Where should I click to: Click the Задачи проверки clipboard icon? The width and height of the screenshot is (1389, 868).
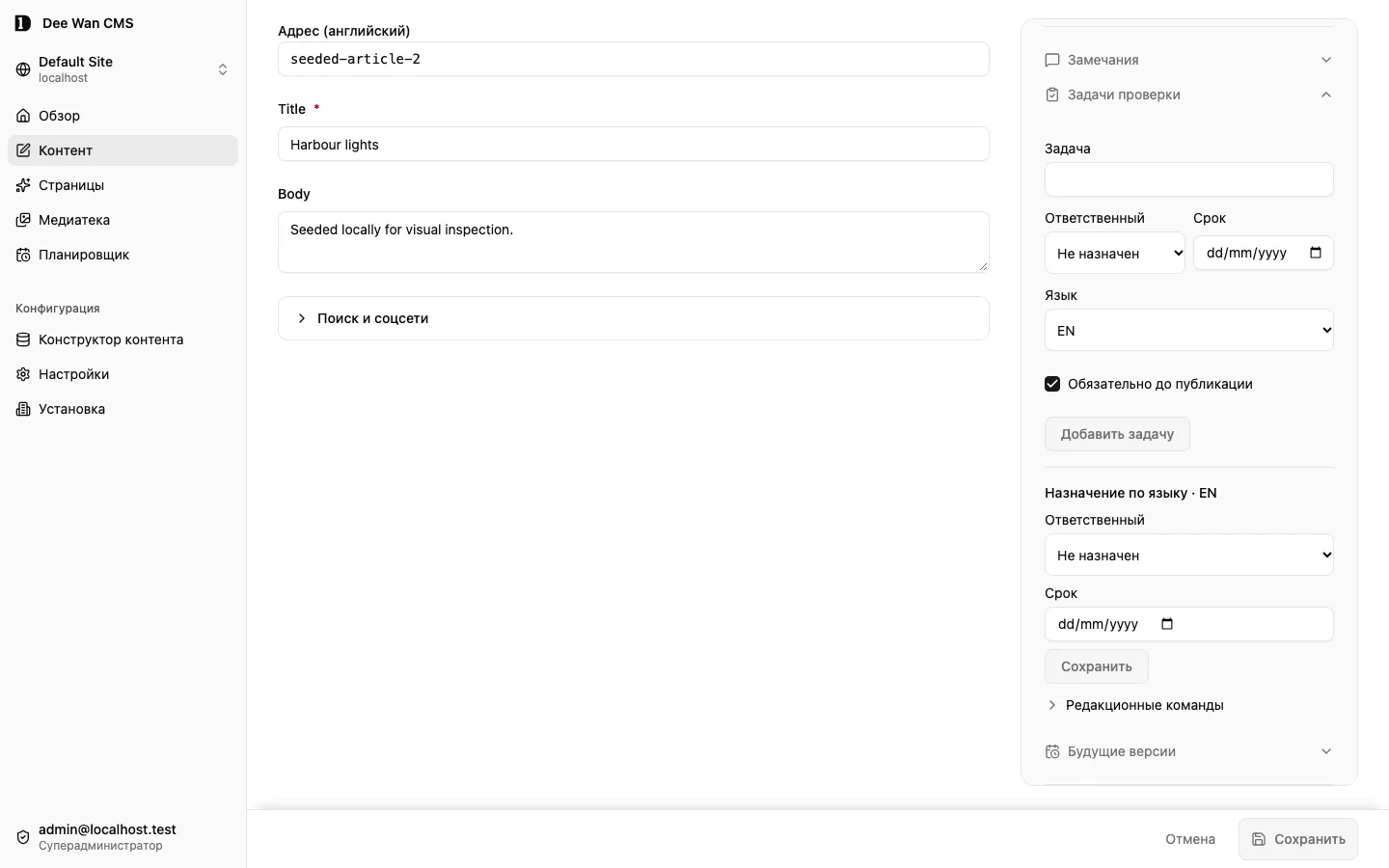click(1052, 95)
